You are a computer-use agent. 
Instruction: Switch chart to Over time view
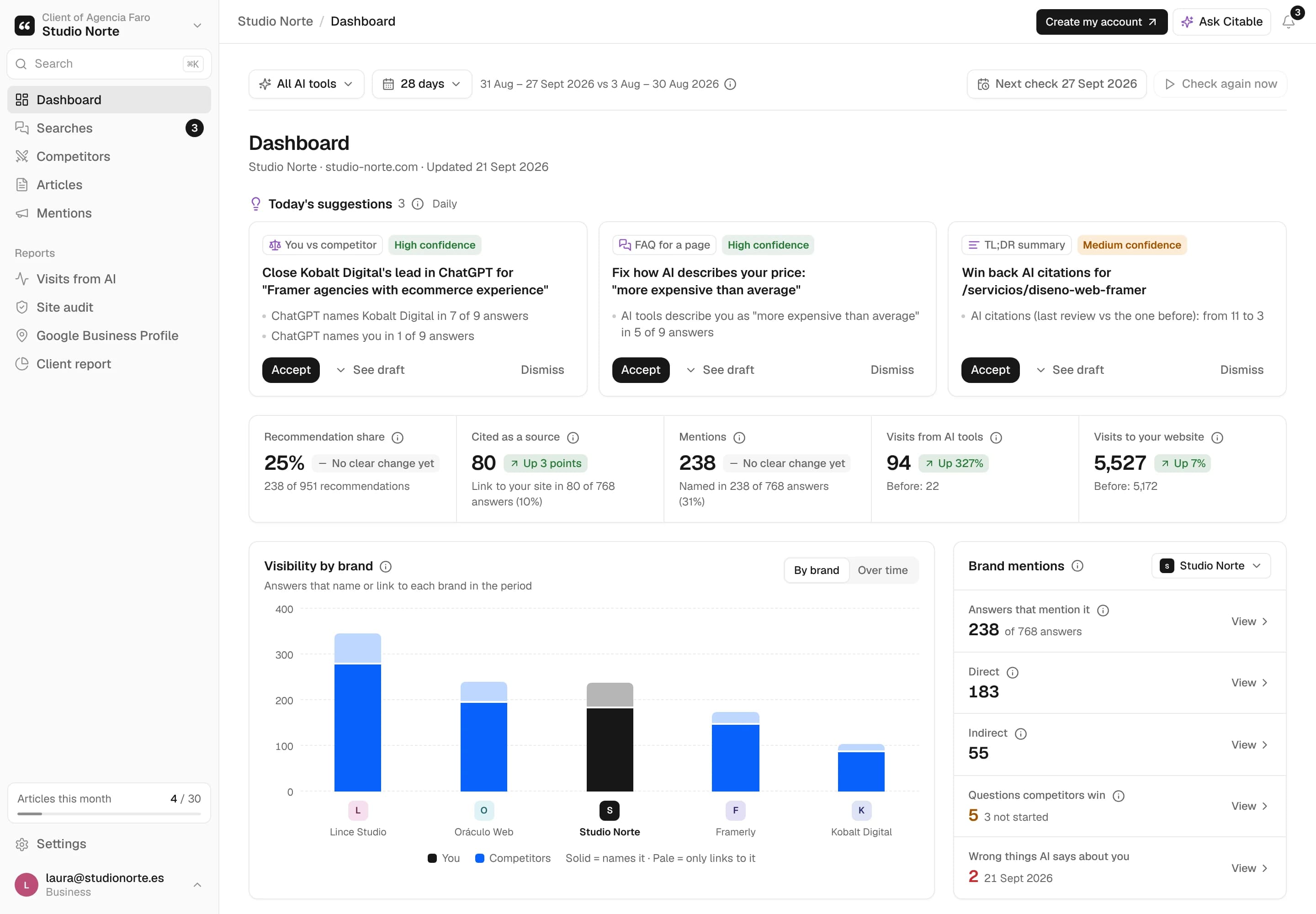coord(882,570)
